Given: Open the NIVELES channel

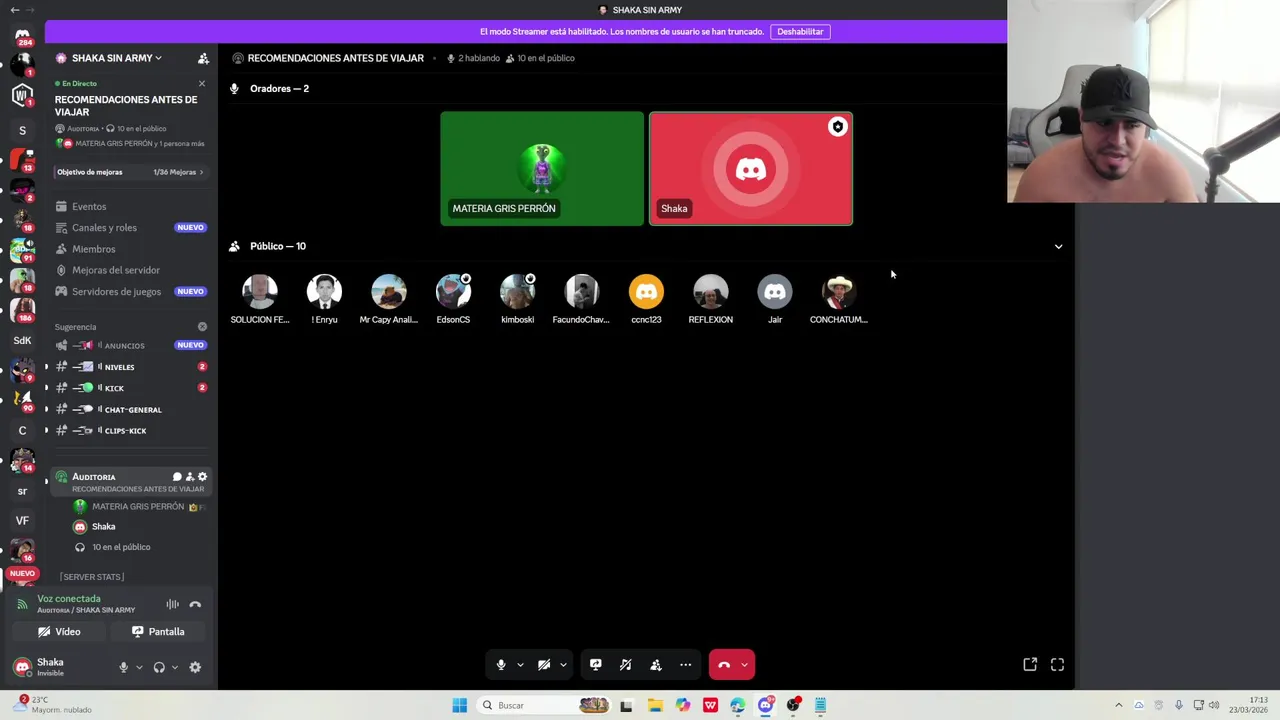Looking at the screenshot, I should (x=130, y=367).
